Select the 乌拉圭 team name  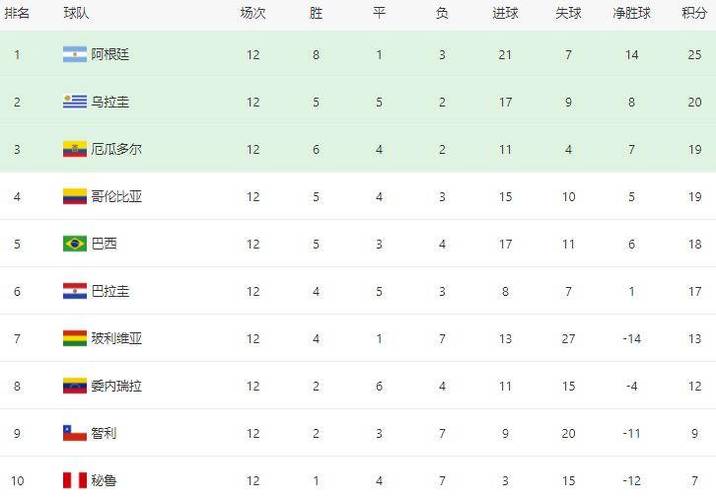tap(110, 101)
